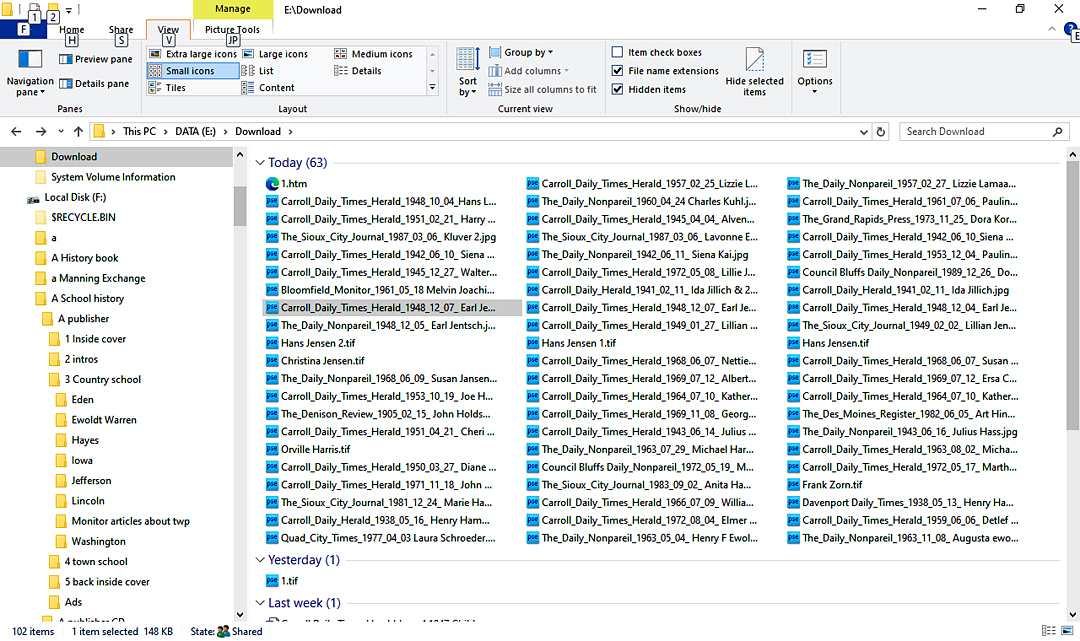Image resolution: width=1080 pixels, height=641 pixels.
Task: Toggle the Details pane
Action: click(x=94, y=83)
